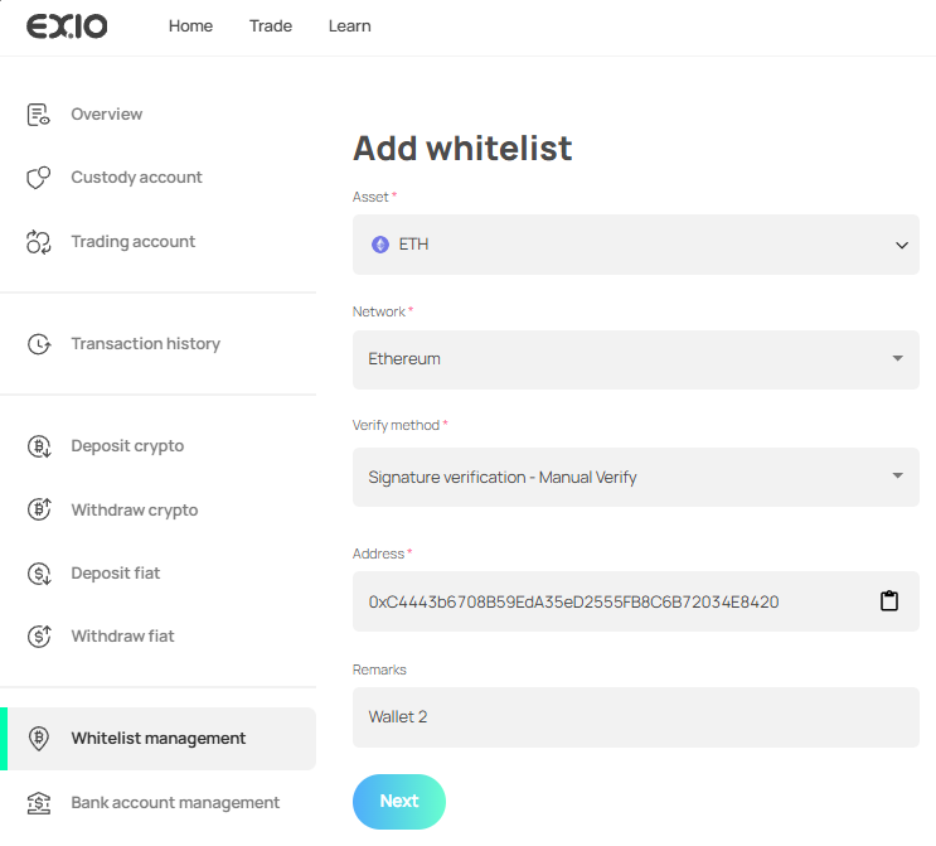Click the Deposit crypto coin icon

(38, 447)
